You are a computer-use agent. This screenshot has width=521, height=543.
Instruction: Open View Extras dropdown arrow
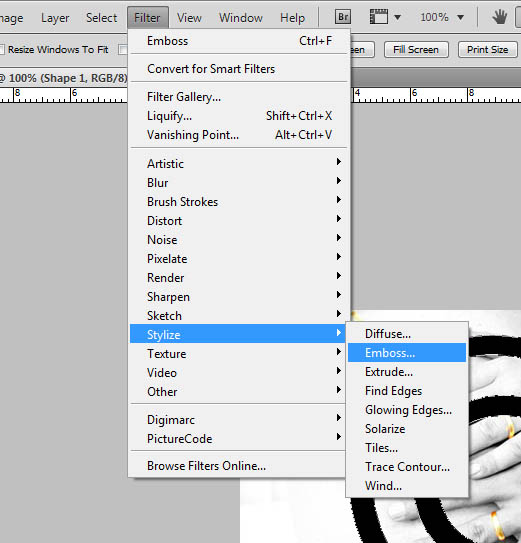click(397, 17)
